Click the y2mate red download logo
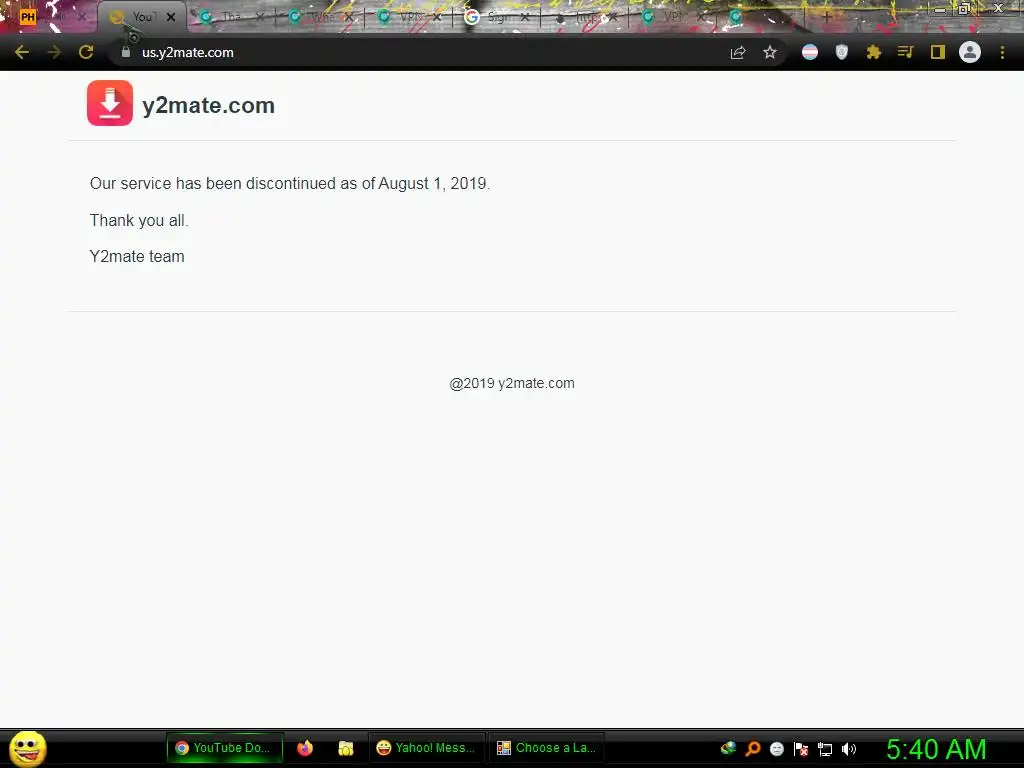Image resolution: width=1024 pixels, height=768 pixels. (110, 103)
